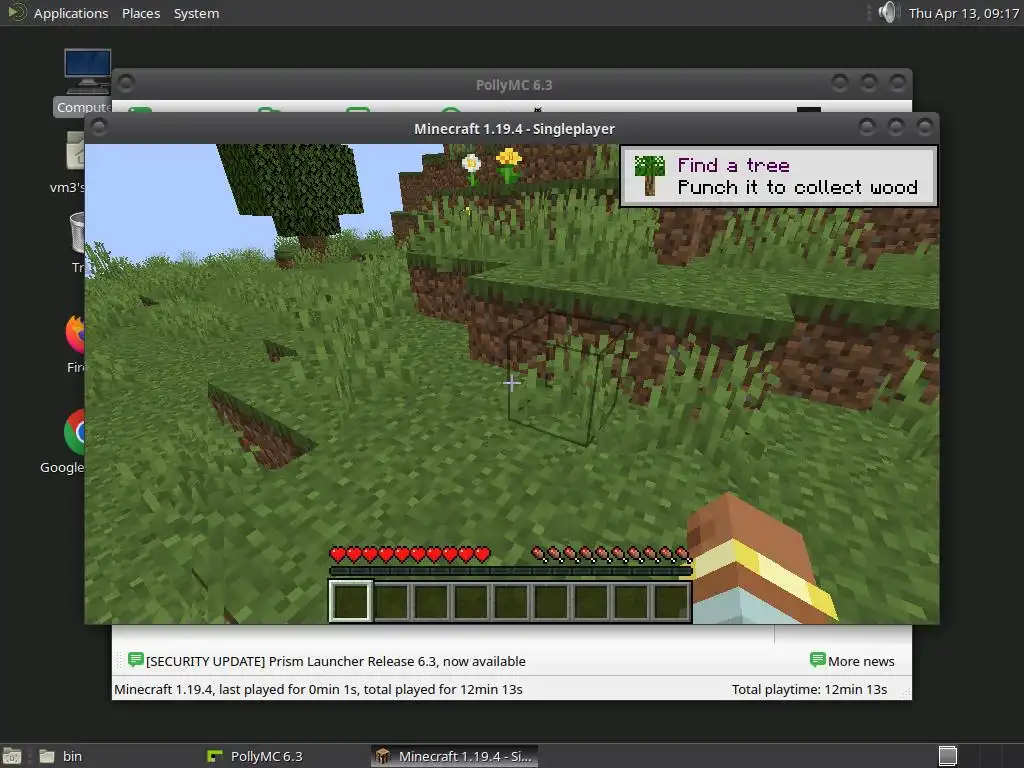Open the PollyMC window menu button at top-left
This screenshot has height=768, width=1024.
(127, 83)
